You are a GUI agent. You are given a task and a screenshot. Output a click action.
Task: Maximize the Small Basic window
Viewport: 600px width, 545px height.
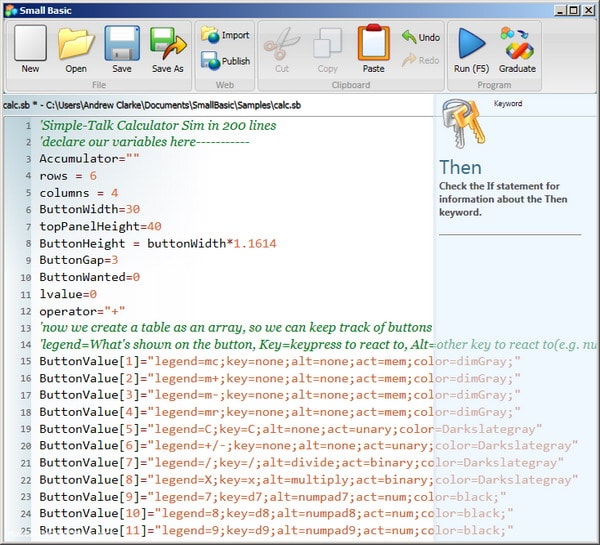[x=574, y=10]
